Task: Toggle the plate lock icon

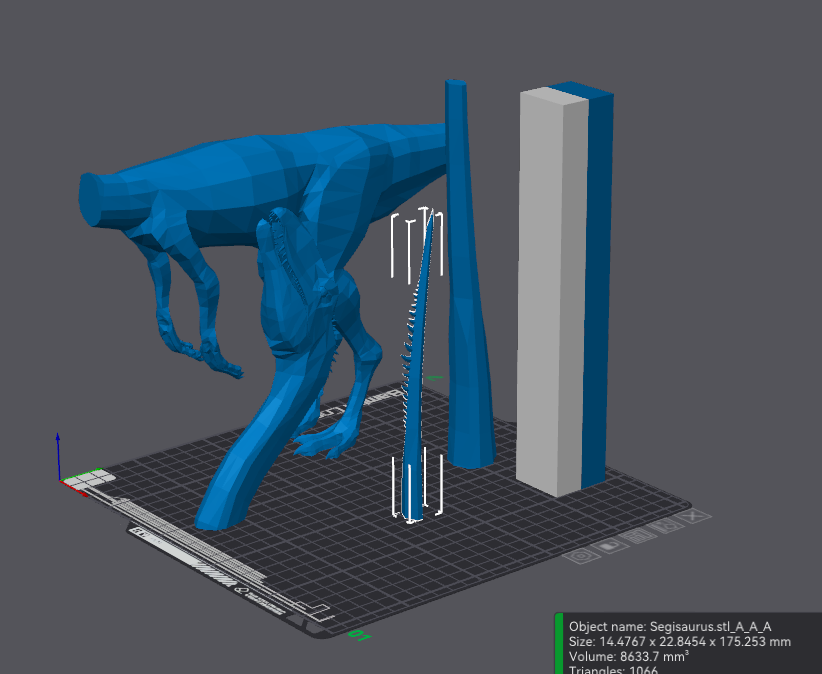Action: tap(610, 546)
